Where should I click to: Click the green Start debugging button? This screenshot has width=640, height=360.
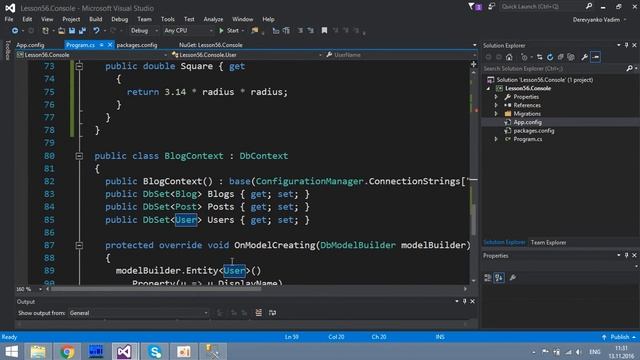[229, 31]
